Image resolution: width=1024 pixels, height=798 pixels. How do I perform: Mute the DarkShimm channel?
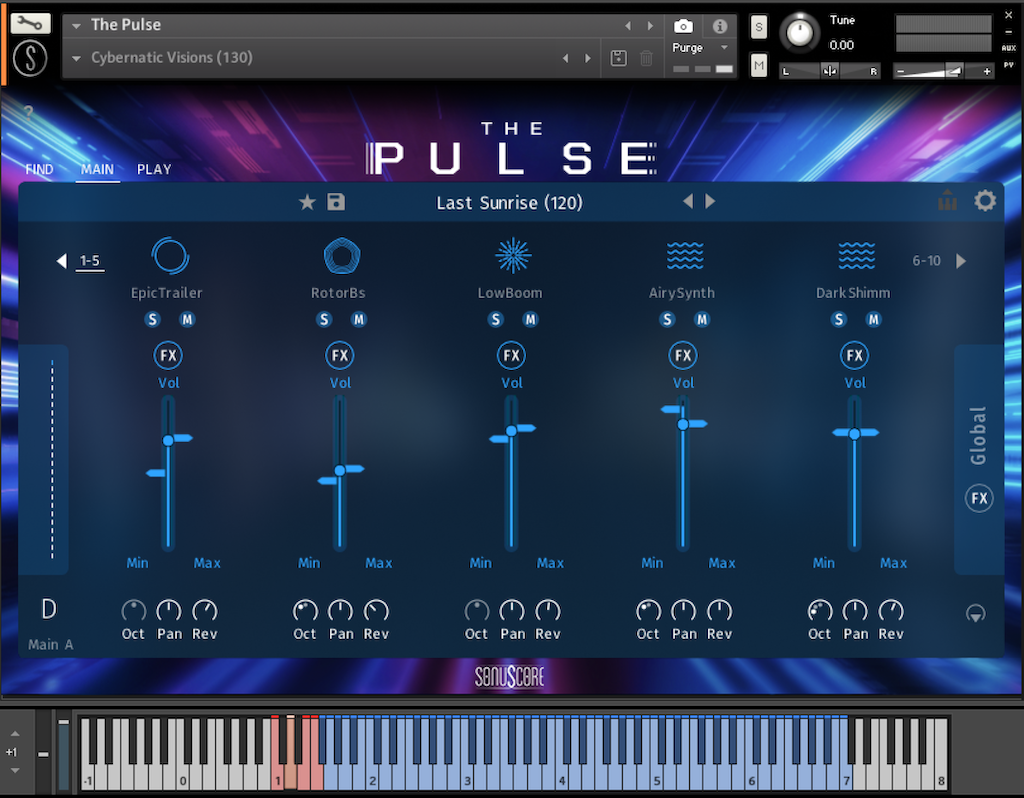coord(873,319)
